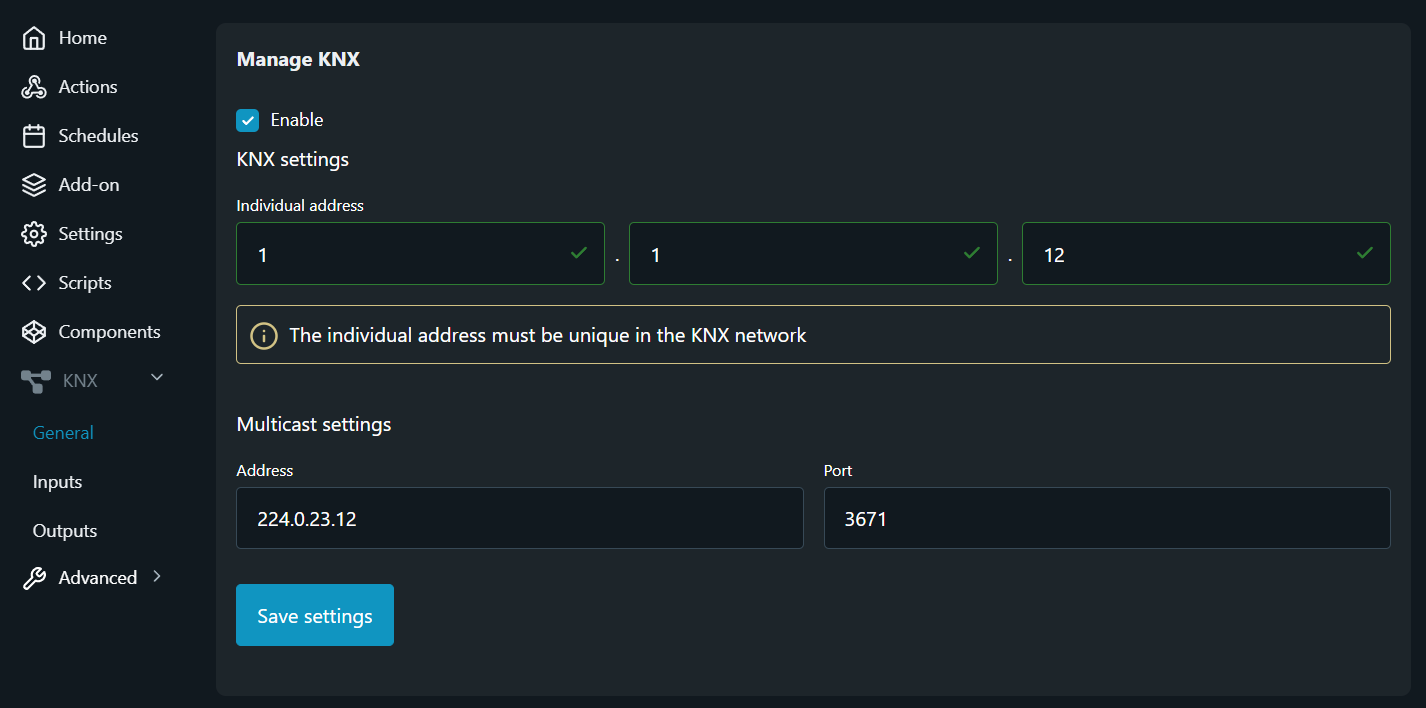The height and width of the screenshot is (708, 1426).
Task: Click the Components cube icon
Action: coord(34,332)
